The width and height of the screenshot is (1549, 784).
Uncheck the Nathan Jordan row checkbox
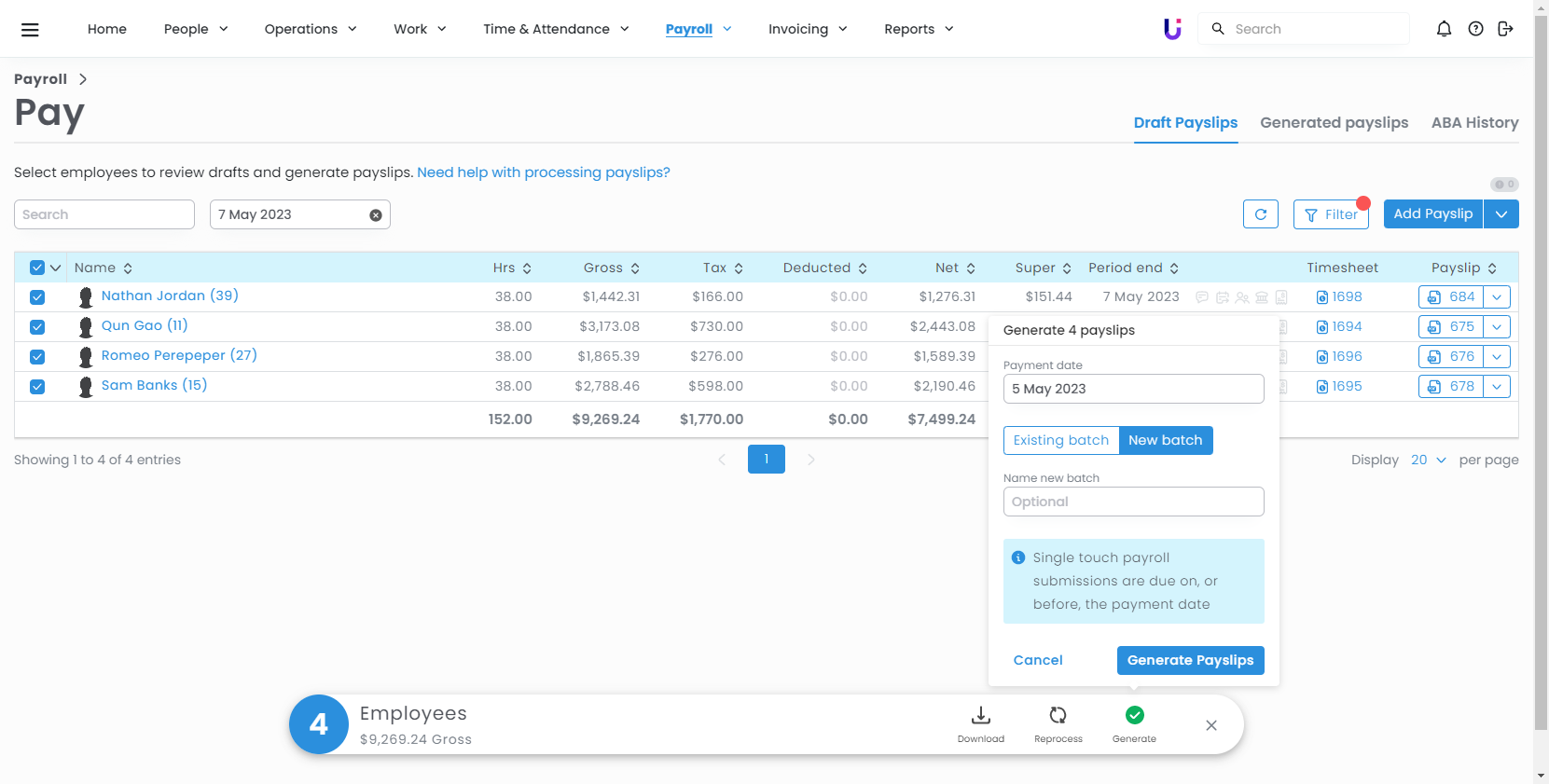(37, 297)
